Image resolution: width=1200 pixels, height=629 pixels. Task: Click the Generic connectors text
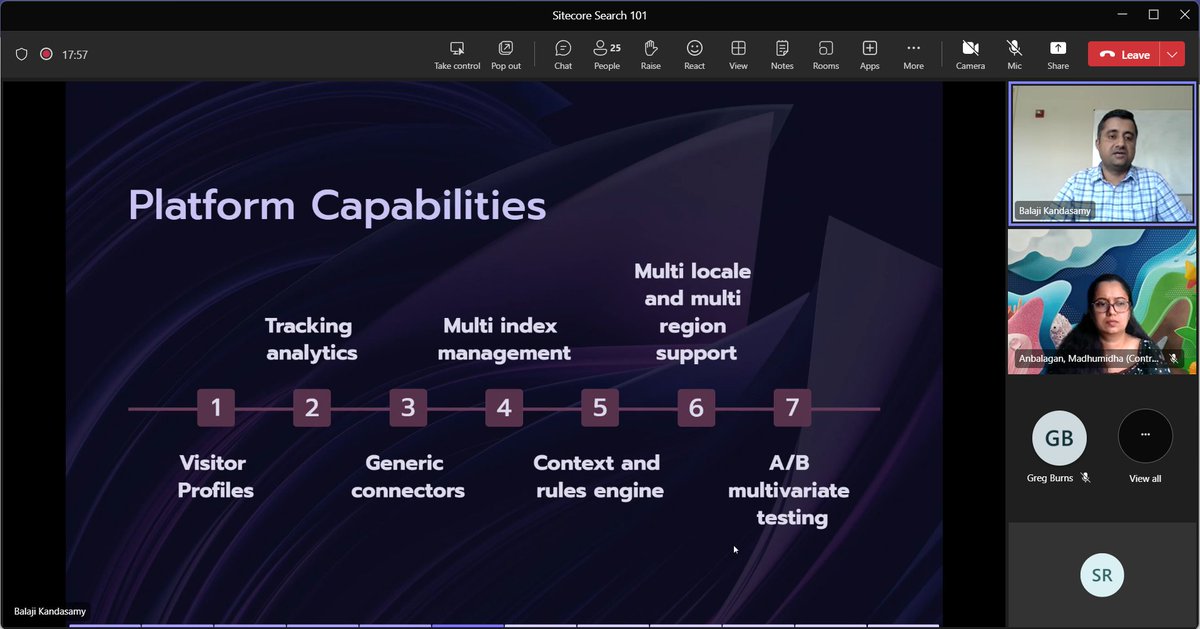pyautogui.click(x=408, y=477)
